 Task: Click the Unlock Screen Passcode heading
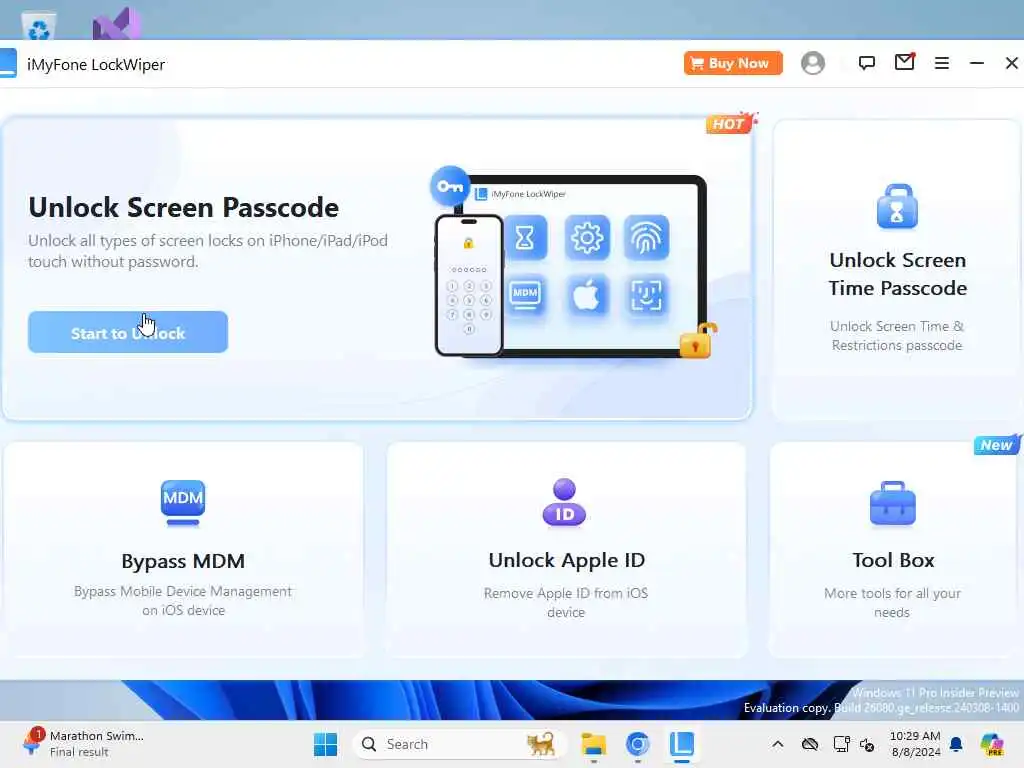[184, 208]
